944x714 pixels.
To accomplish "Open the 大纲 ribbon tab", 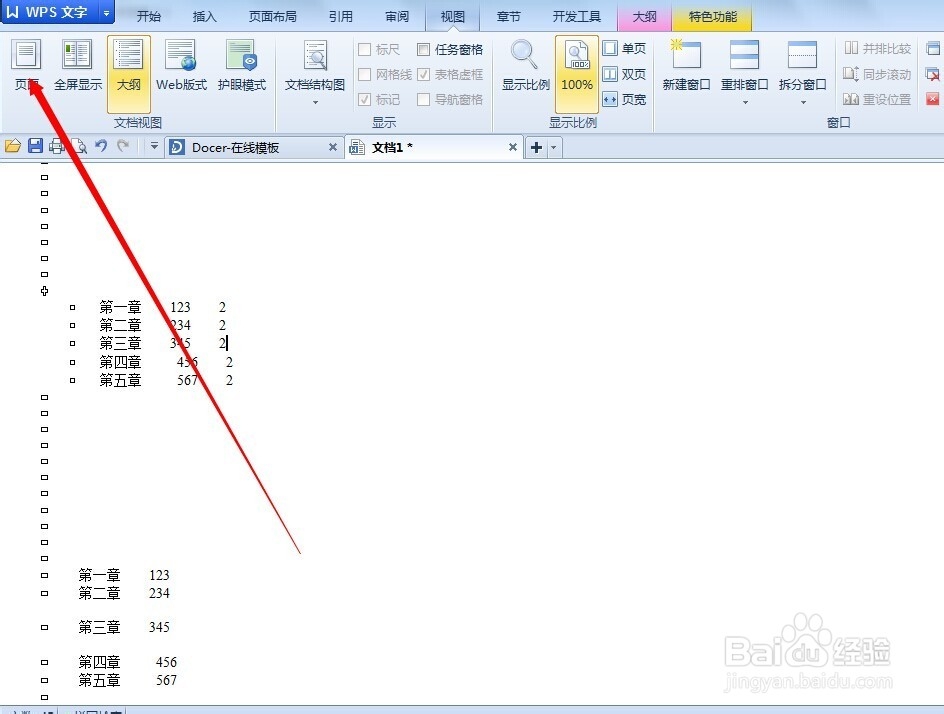I will 645,16.
